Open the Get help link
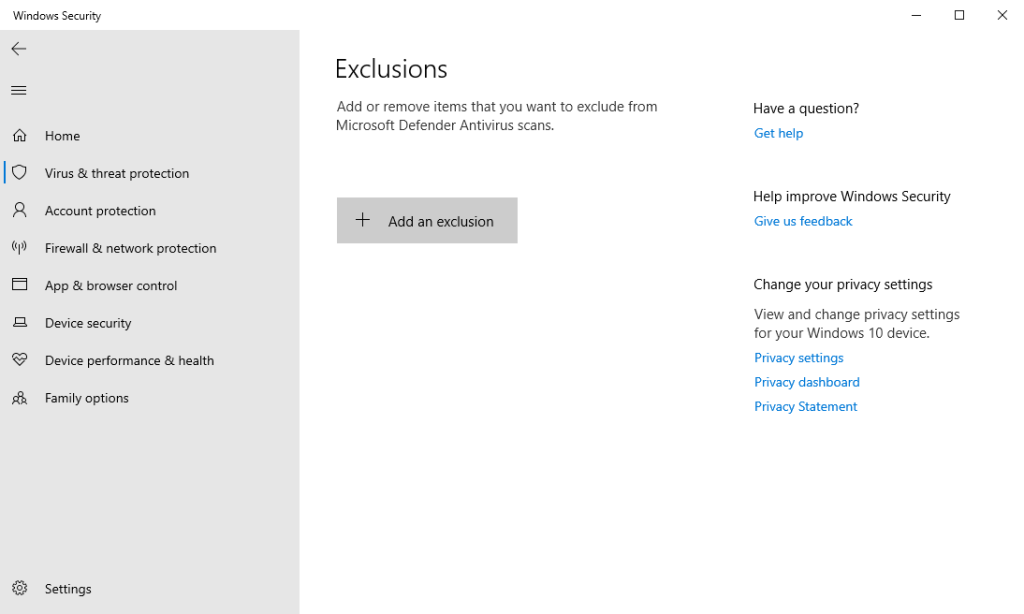Viewport: 1024px width, 614px height. [x=778, y=132]
